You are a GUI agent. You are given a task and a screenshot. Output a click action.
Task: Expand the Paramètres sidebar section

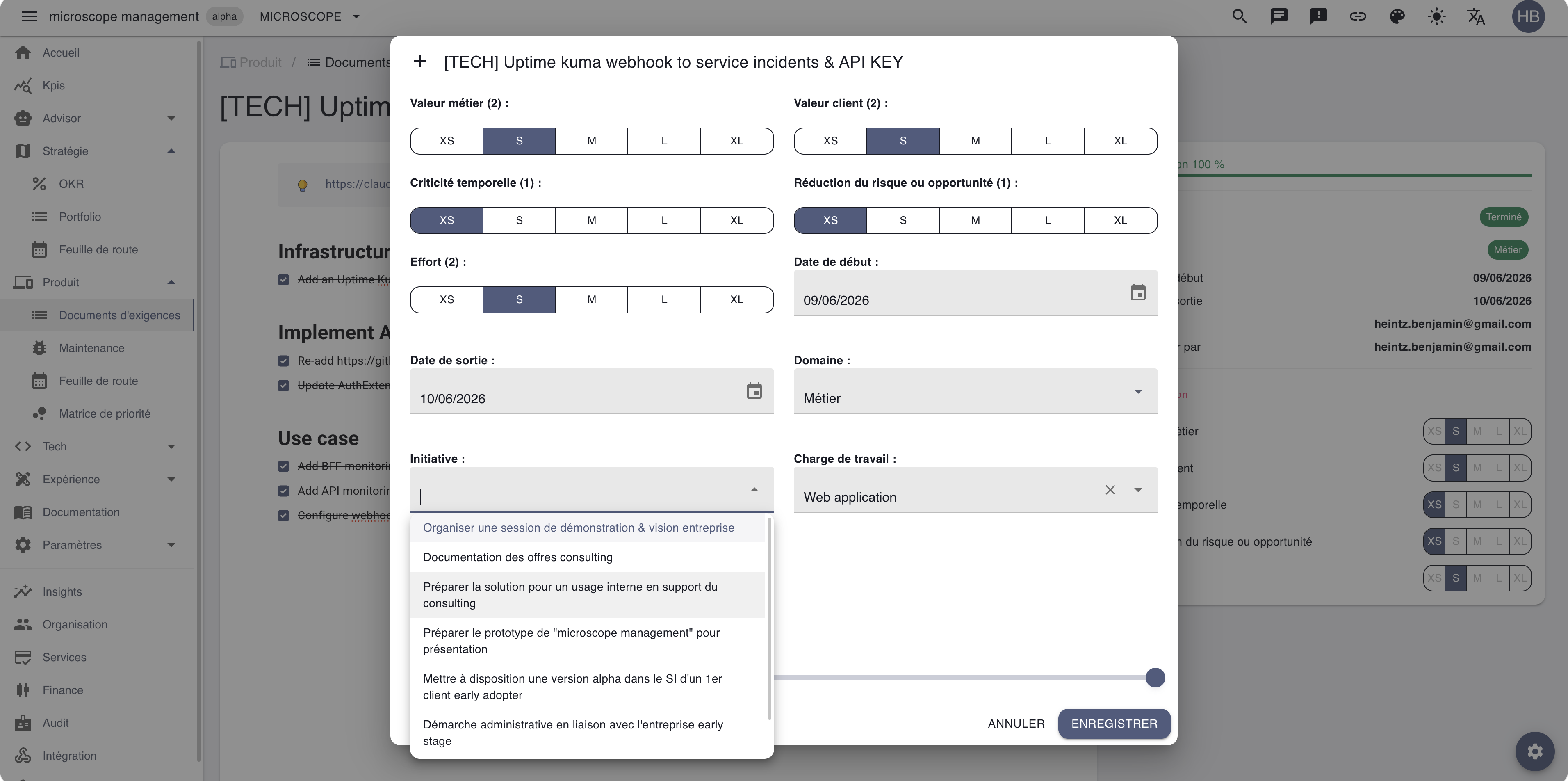(171, 545)
